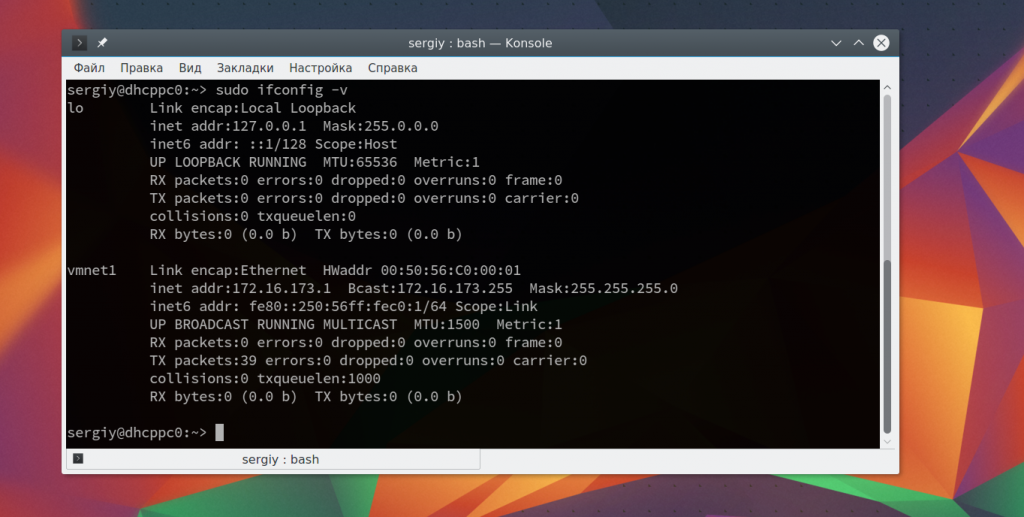Click the terminal icon in the bash tab

pyautogui.click(x=78, y=459)
